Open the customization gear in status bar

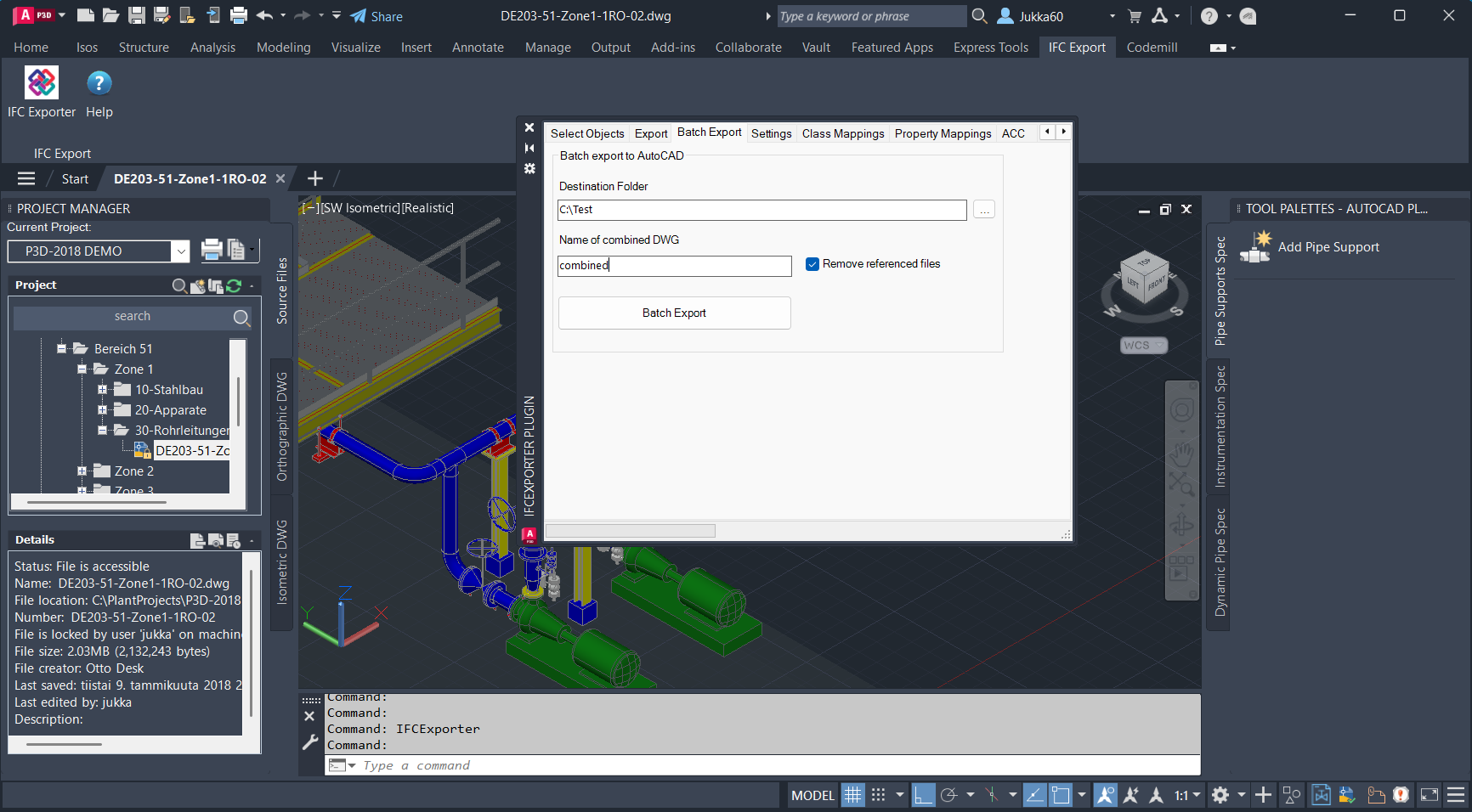click(x=1220, y=795)
